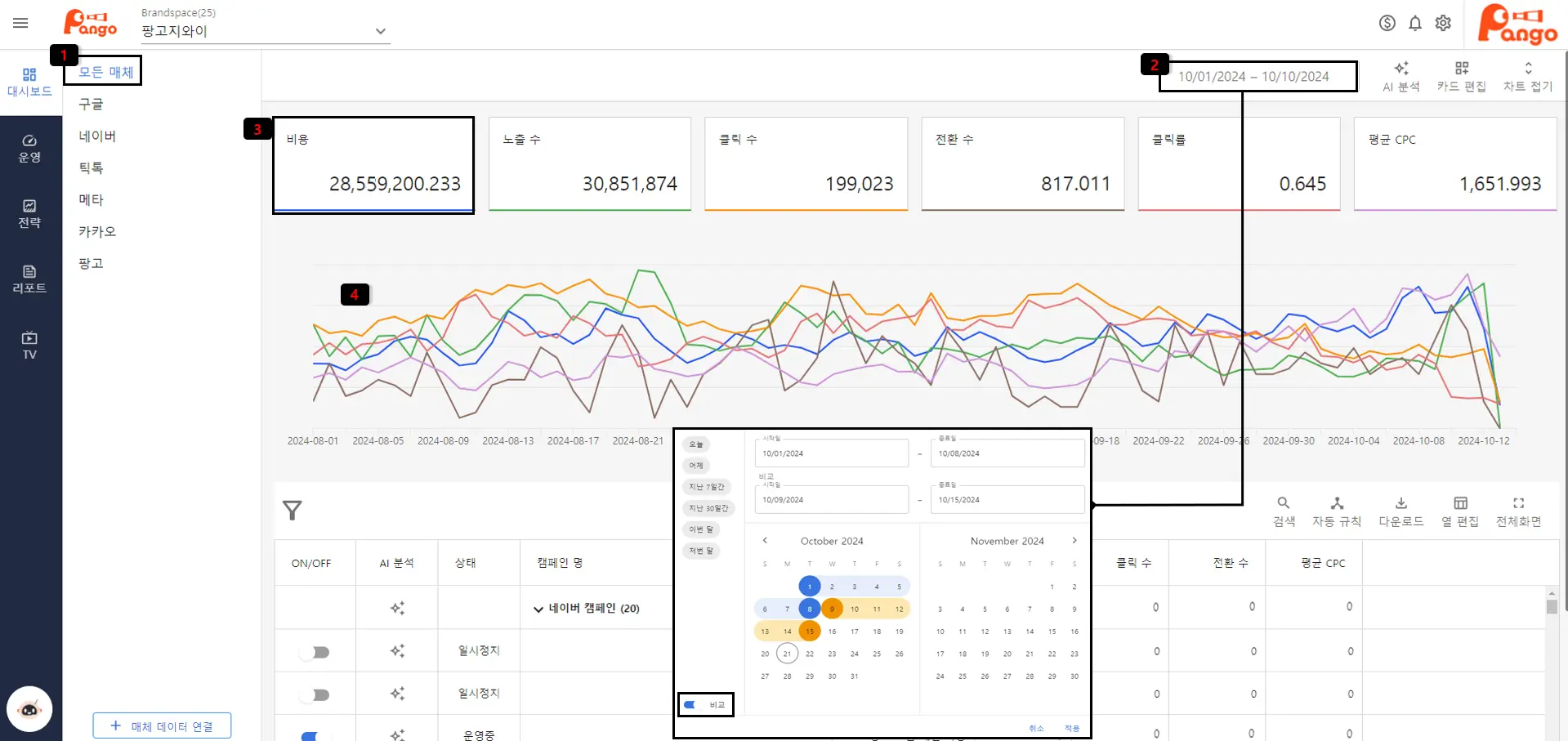This screenshot has width=1568, height=741.
Task: Select 네이버 in the media list
Action: pos(97,136)
